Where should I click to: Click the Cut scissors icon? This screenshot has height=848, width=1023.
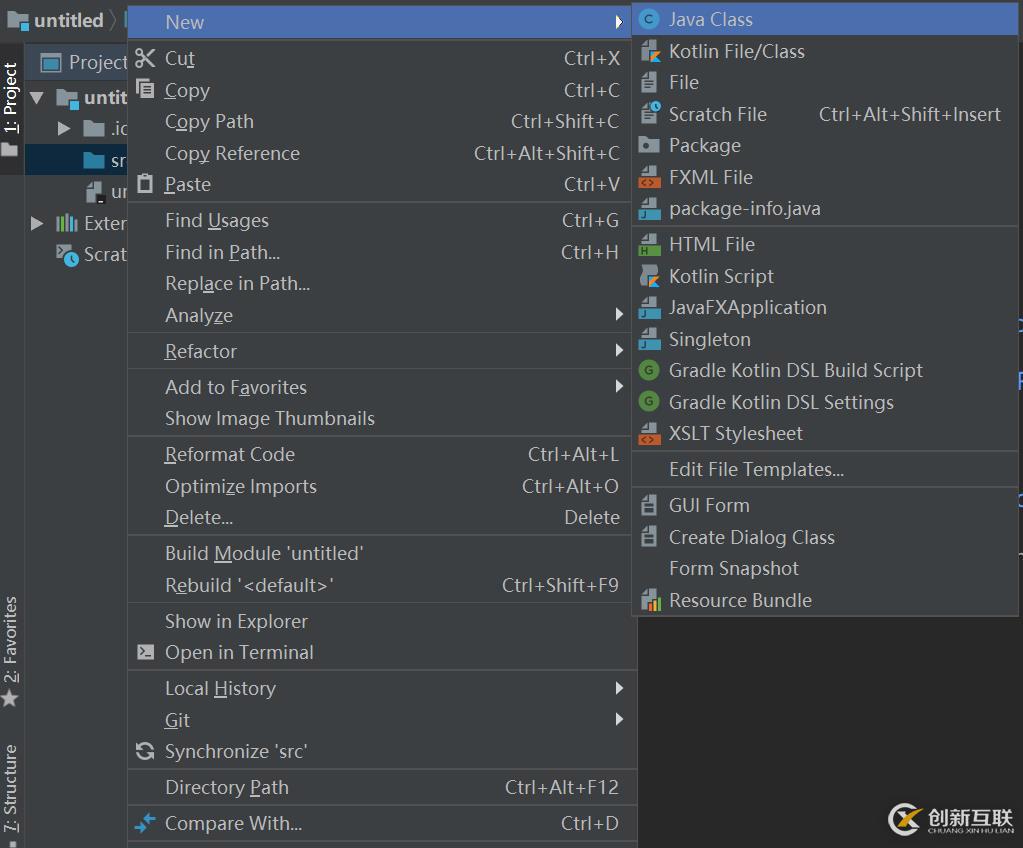(145, 58)
